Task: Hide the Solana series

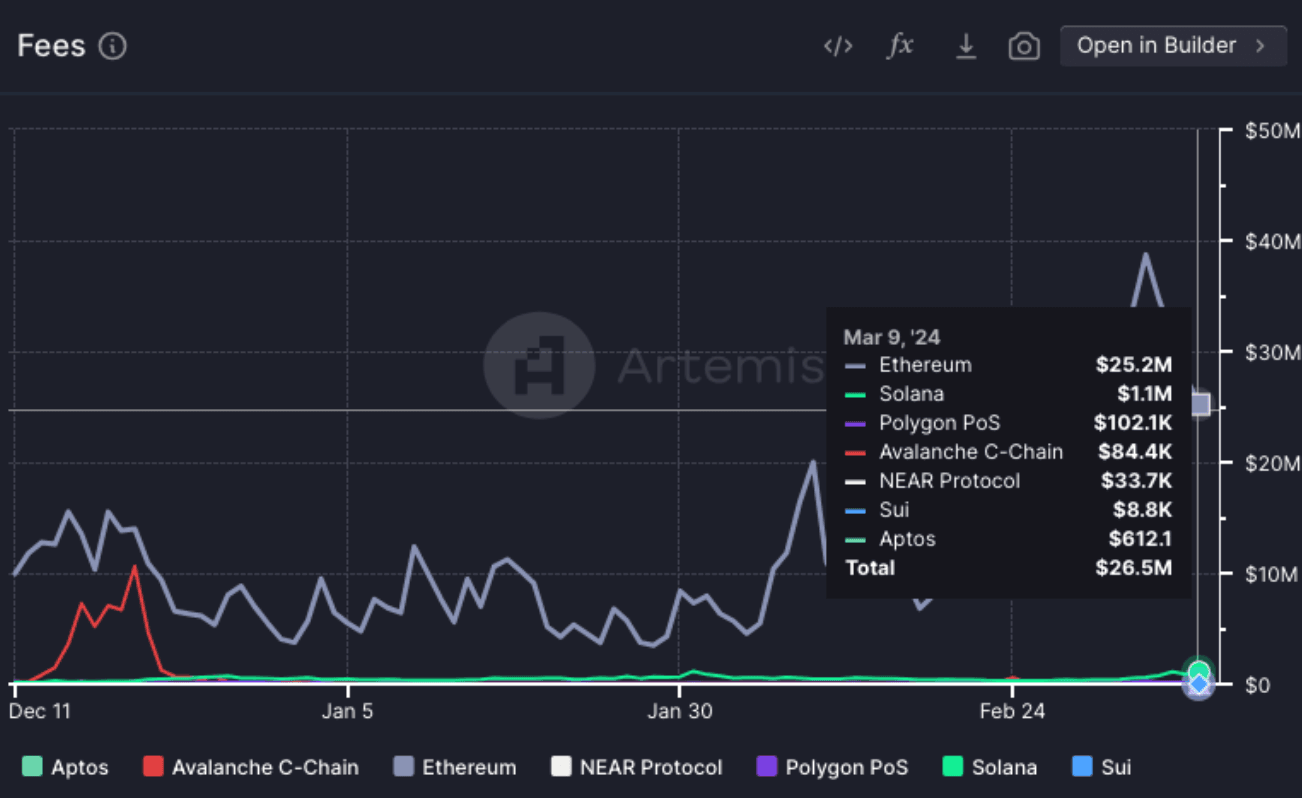Action: pos(990,767)
